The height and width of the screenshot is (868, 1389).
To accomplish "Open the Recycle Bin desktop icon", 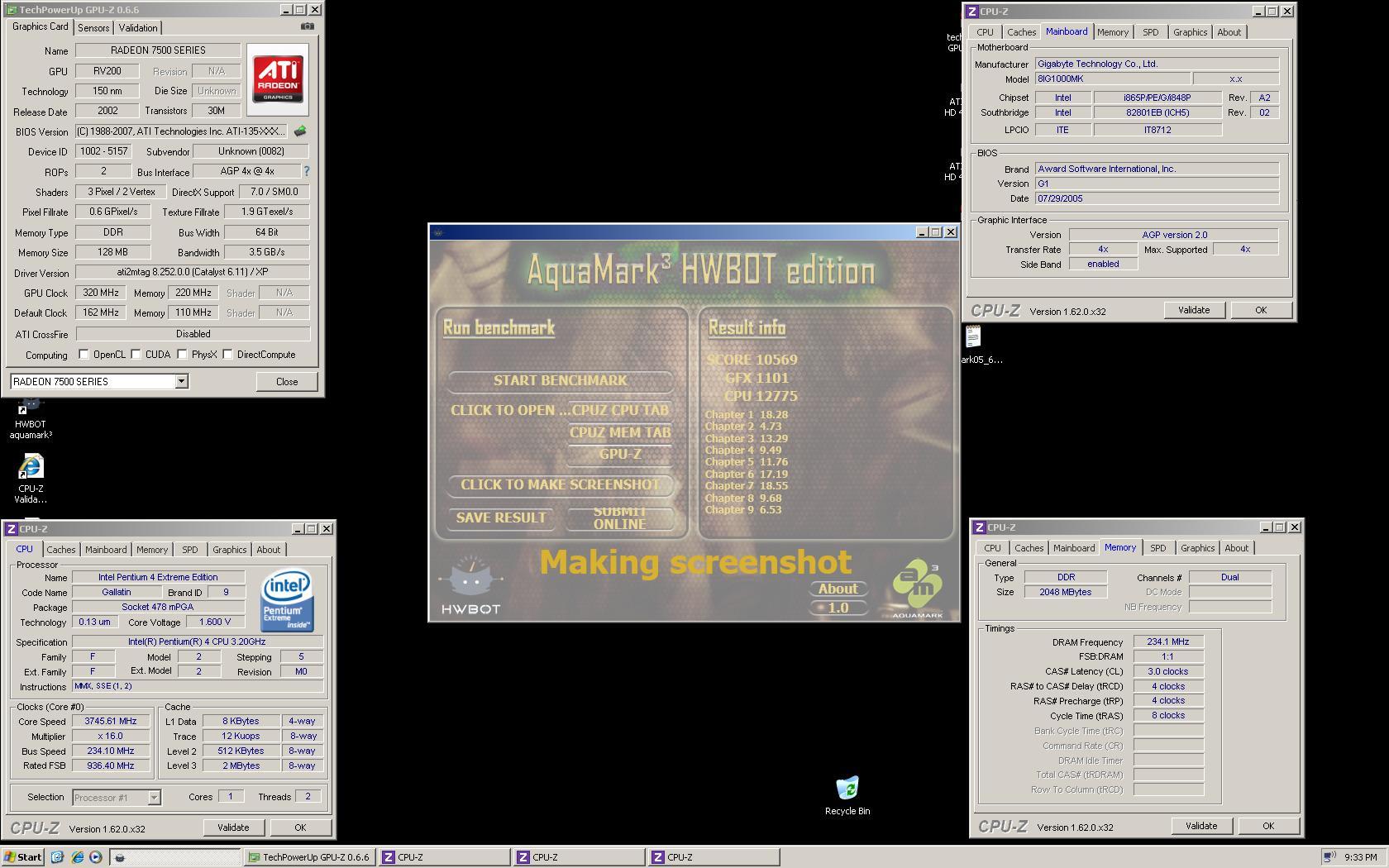I will pyautogui.click(x=847, y=795).
